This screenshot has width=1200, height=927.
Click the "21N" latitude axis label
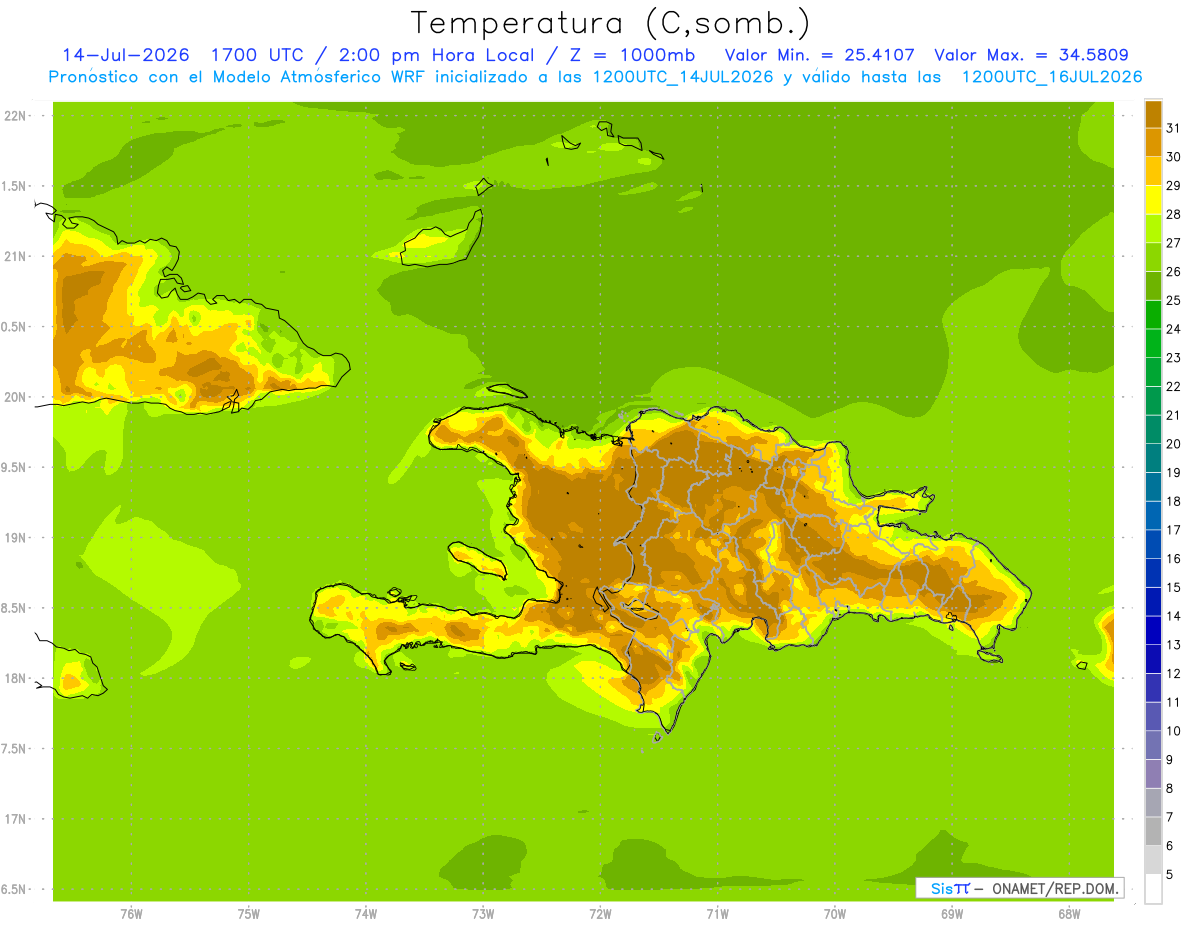coord(15,256)
